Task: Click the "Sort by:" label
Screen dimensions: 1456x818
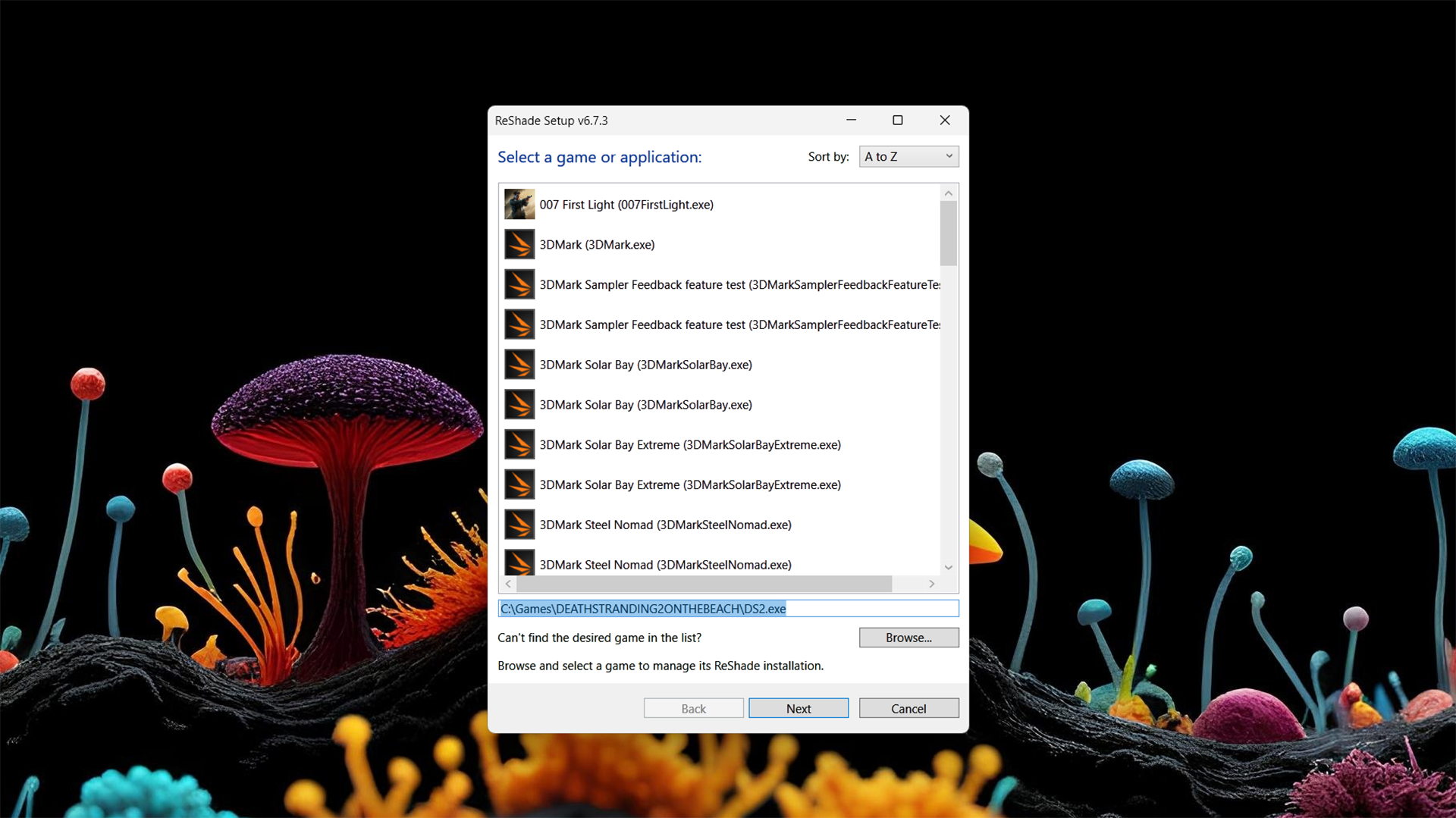Action: click(x=828, y=157)
